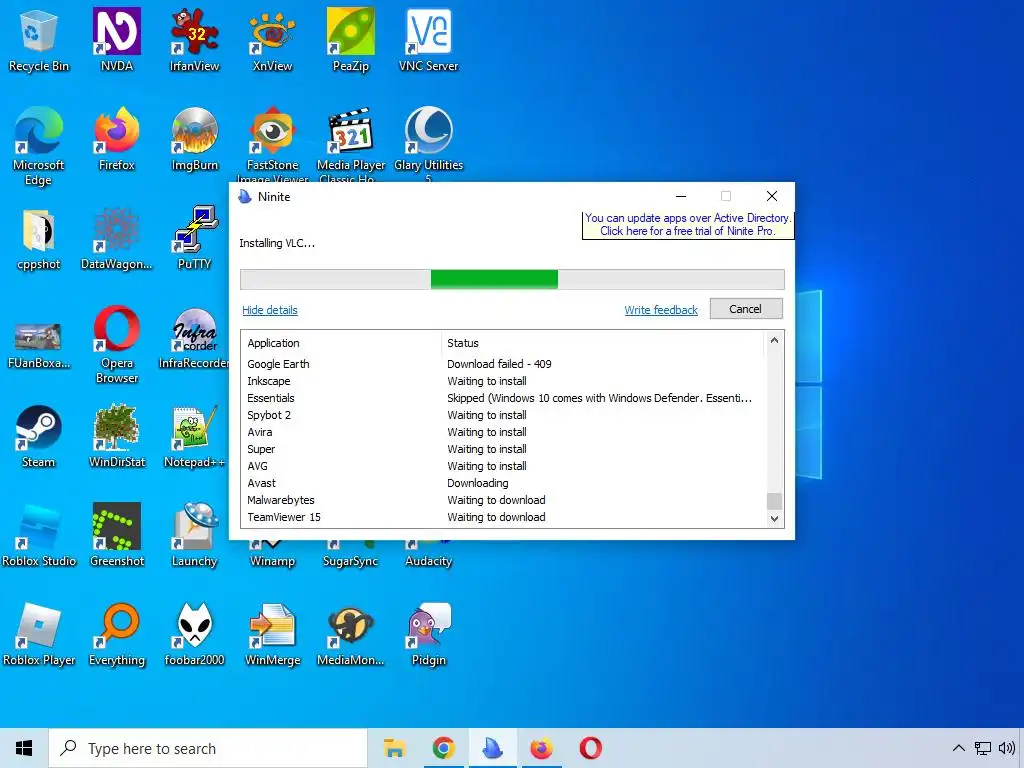Viewport: 1024px width, 768px height.
Task: Open the PuTTY desktop icon
Action: tap(195, 239)
